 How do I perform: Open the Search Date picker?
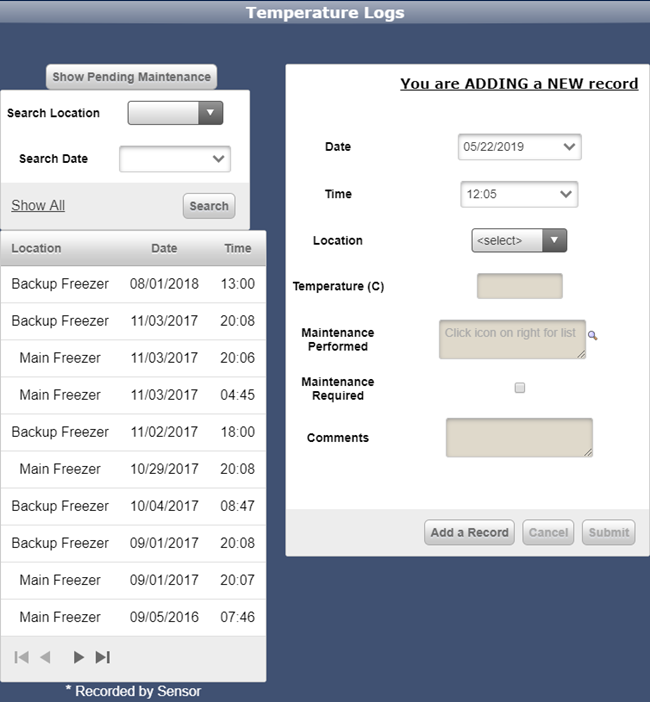coord(175,159)
